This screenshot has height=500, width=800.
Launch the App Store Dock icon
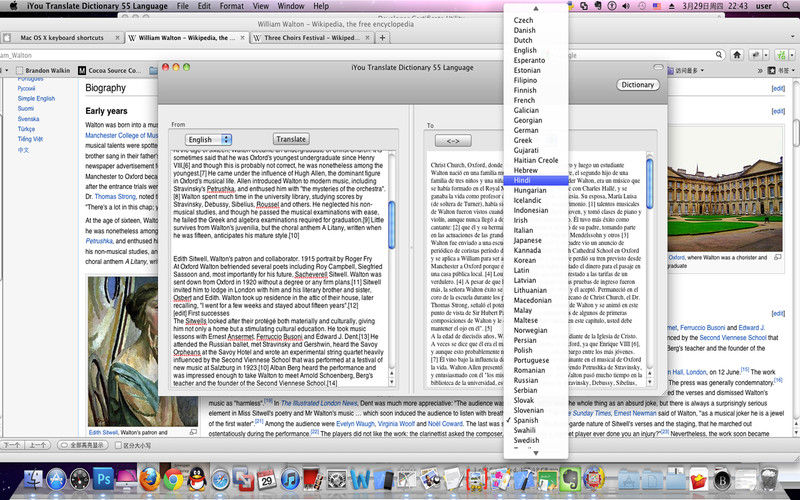(57, 480)
